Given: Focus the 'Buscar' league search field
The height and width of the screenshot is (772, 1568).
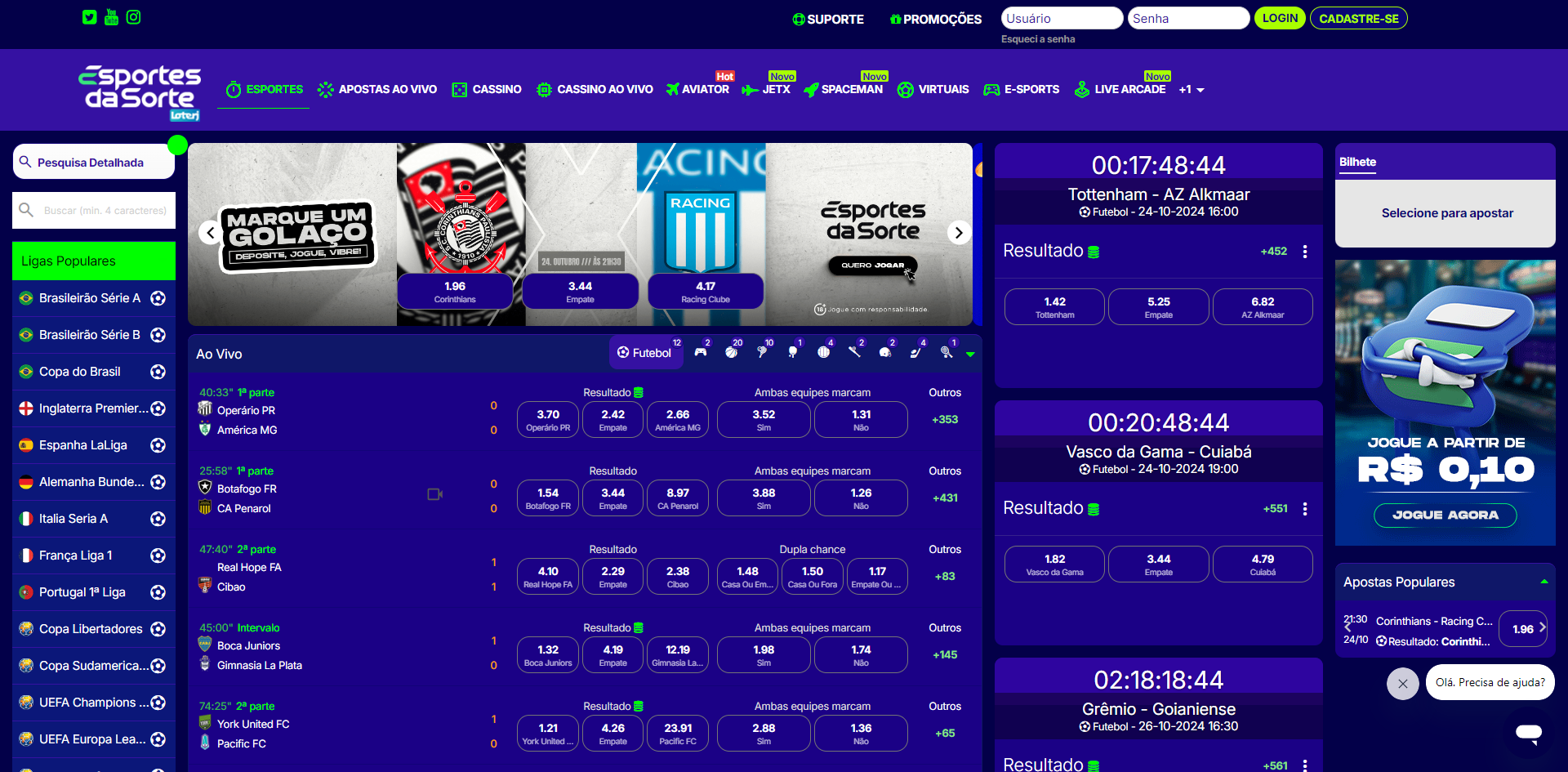Looking at the screenshot, I should tap(94, 210).
